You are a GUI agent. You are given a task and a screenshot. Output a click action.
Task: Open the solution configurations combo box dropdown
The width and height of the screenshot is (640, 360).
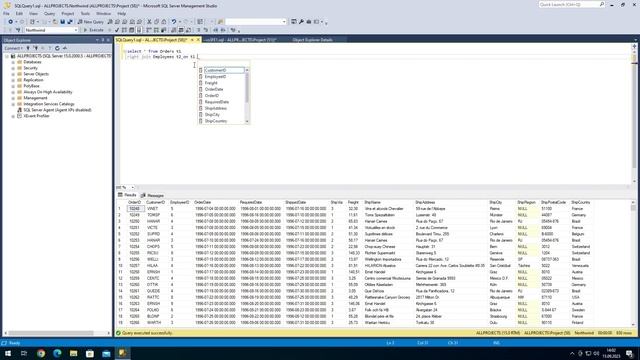284,22
